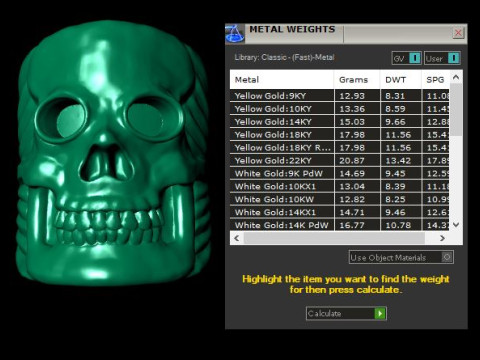Click the 13.36 grams value

352,109
